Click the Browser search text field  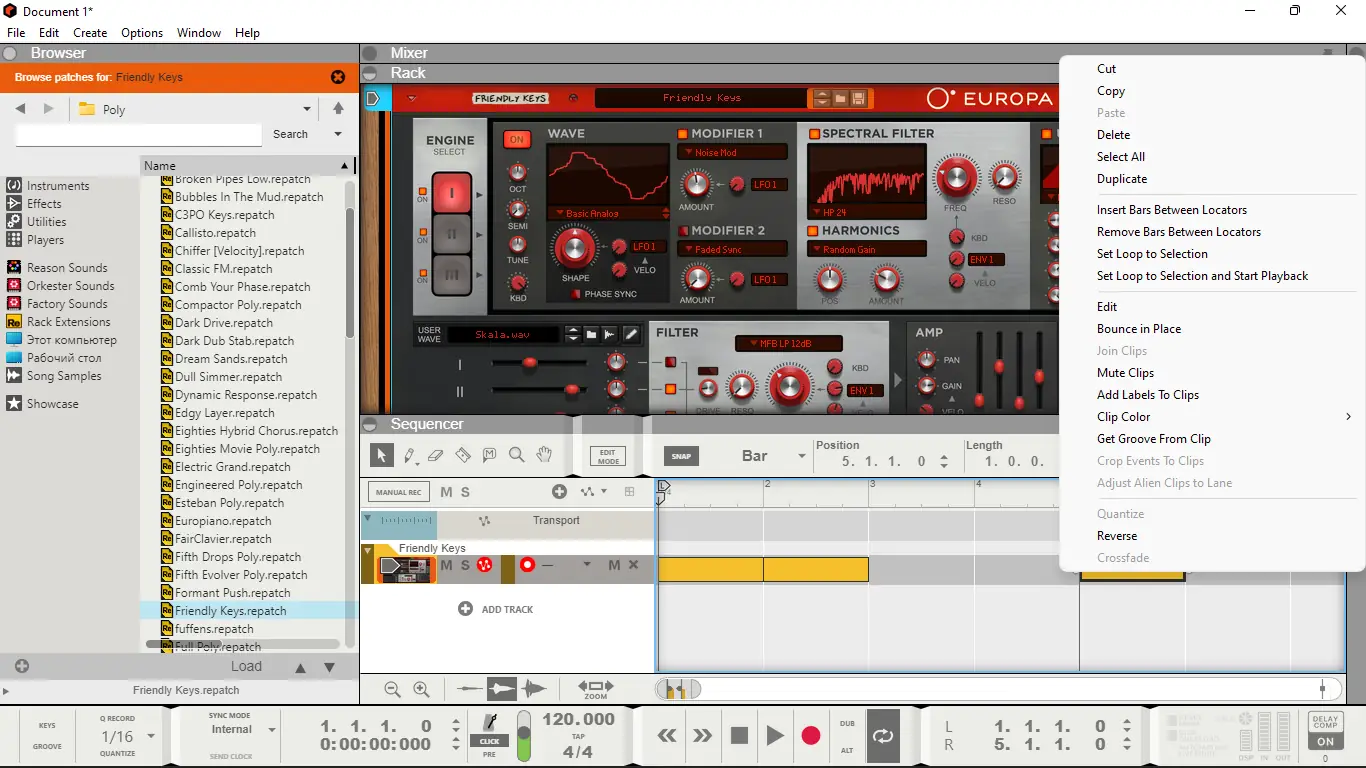click(x=139, y=134)
